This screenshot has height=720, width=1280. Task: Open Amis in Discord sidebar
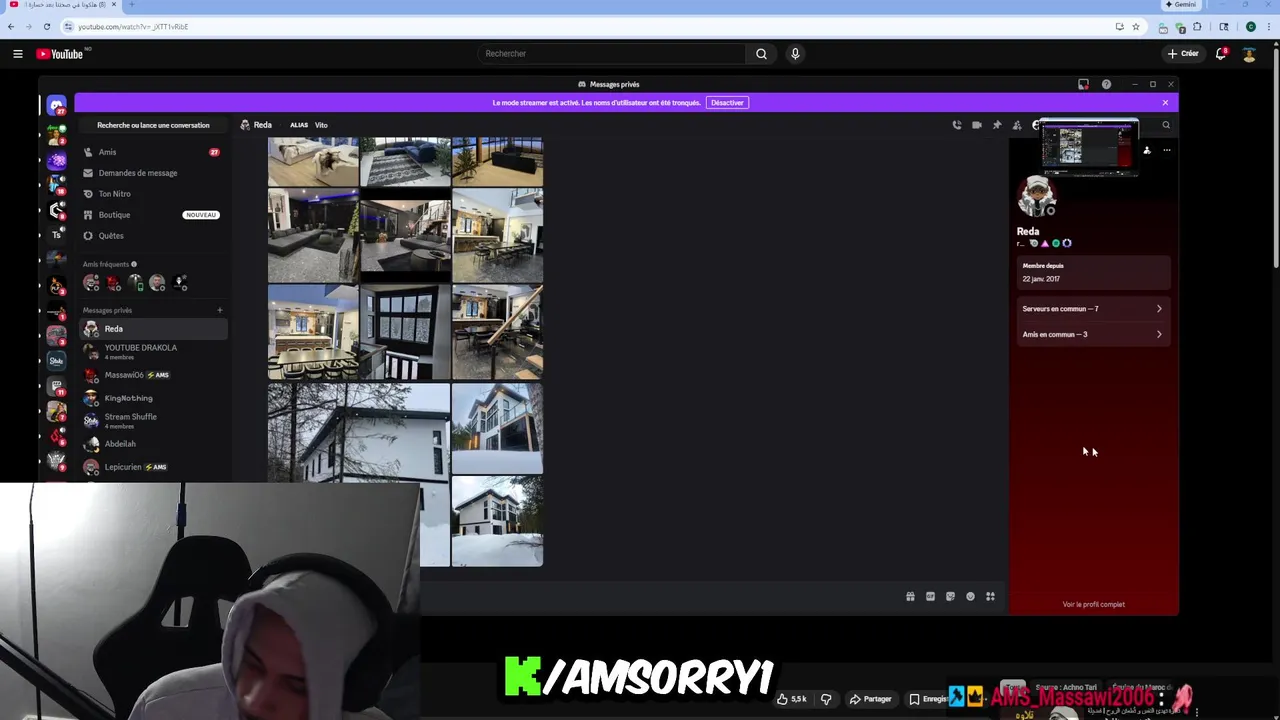point(153,152)
